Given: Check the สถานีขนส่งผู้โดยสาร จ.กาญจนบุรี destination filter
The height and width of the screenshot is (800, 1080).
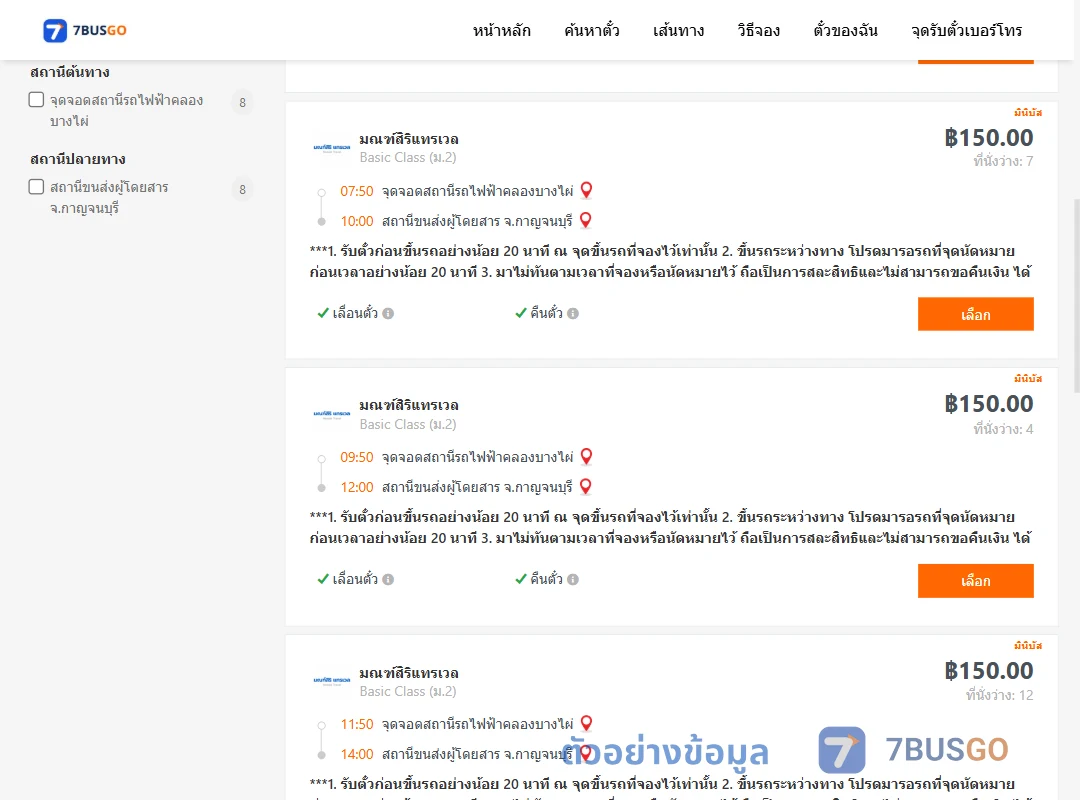Looking at the screenshot, I should 37,187.
